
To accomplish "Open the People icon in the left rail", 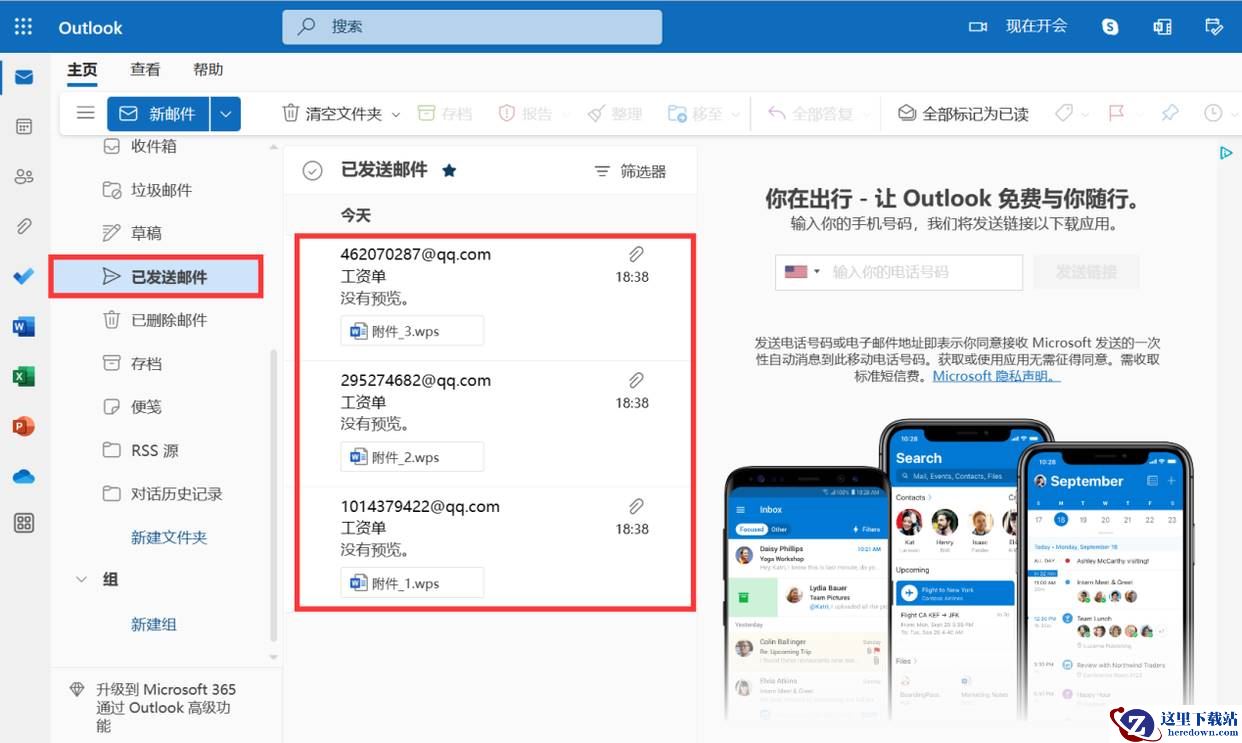I will (x=24, y=177).
